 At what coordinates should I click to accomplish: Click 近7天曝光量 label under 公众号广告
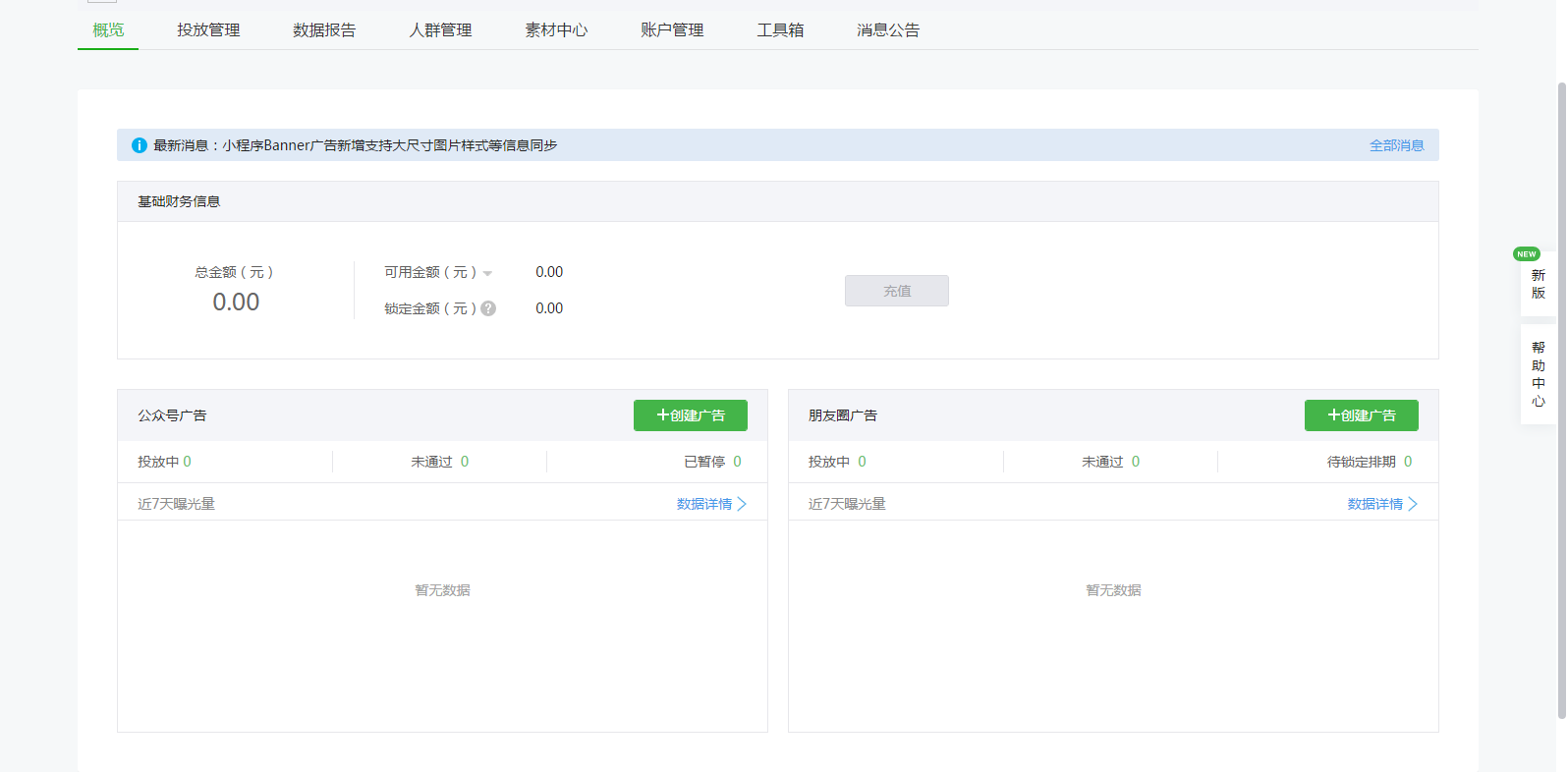[x=176, y=504]
